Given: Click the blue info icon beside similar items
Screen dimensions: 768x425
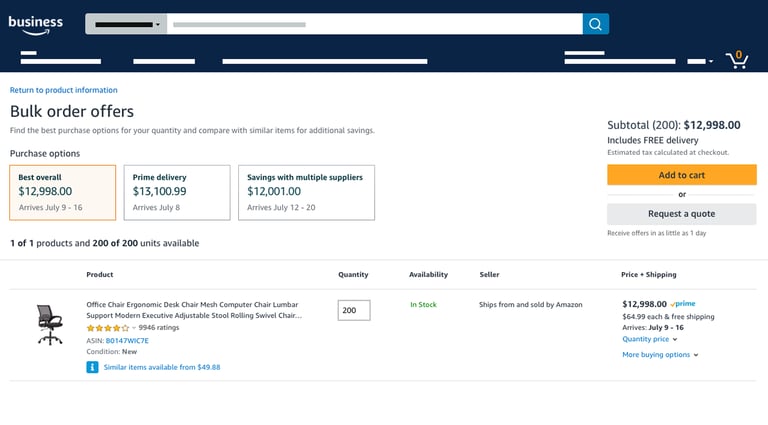Looking at the screenshot, I should coord(92,367).
